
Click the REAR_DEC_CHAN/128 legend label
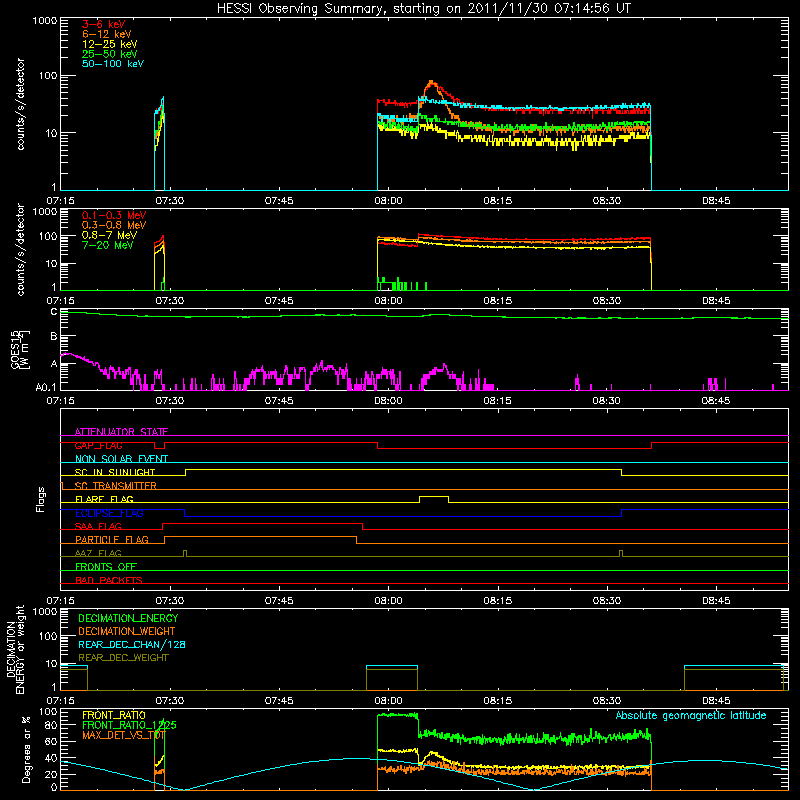132,644
